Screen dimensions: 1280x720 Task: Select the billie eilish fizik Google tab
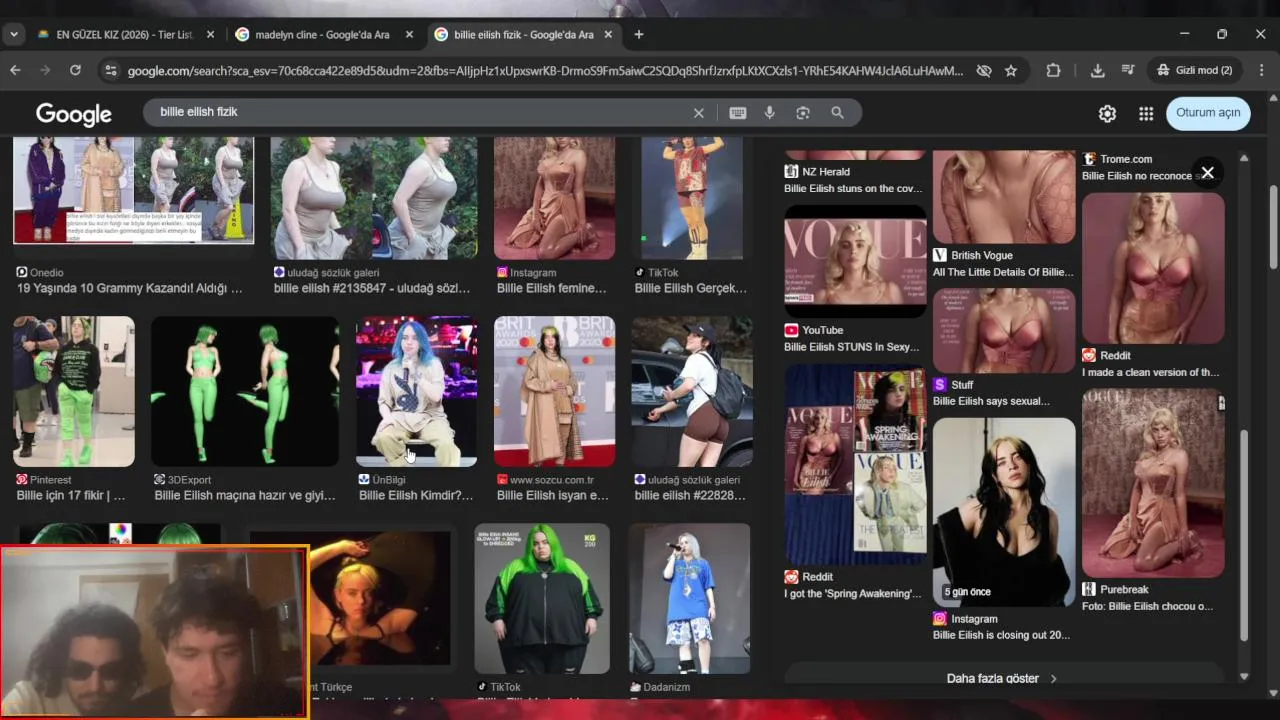pos(522,34)
